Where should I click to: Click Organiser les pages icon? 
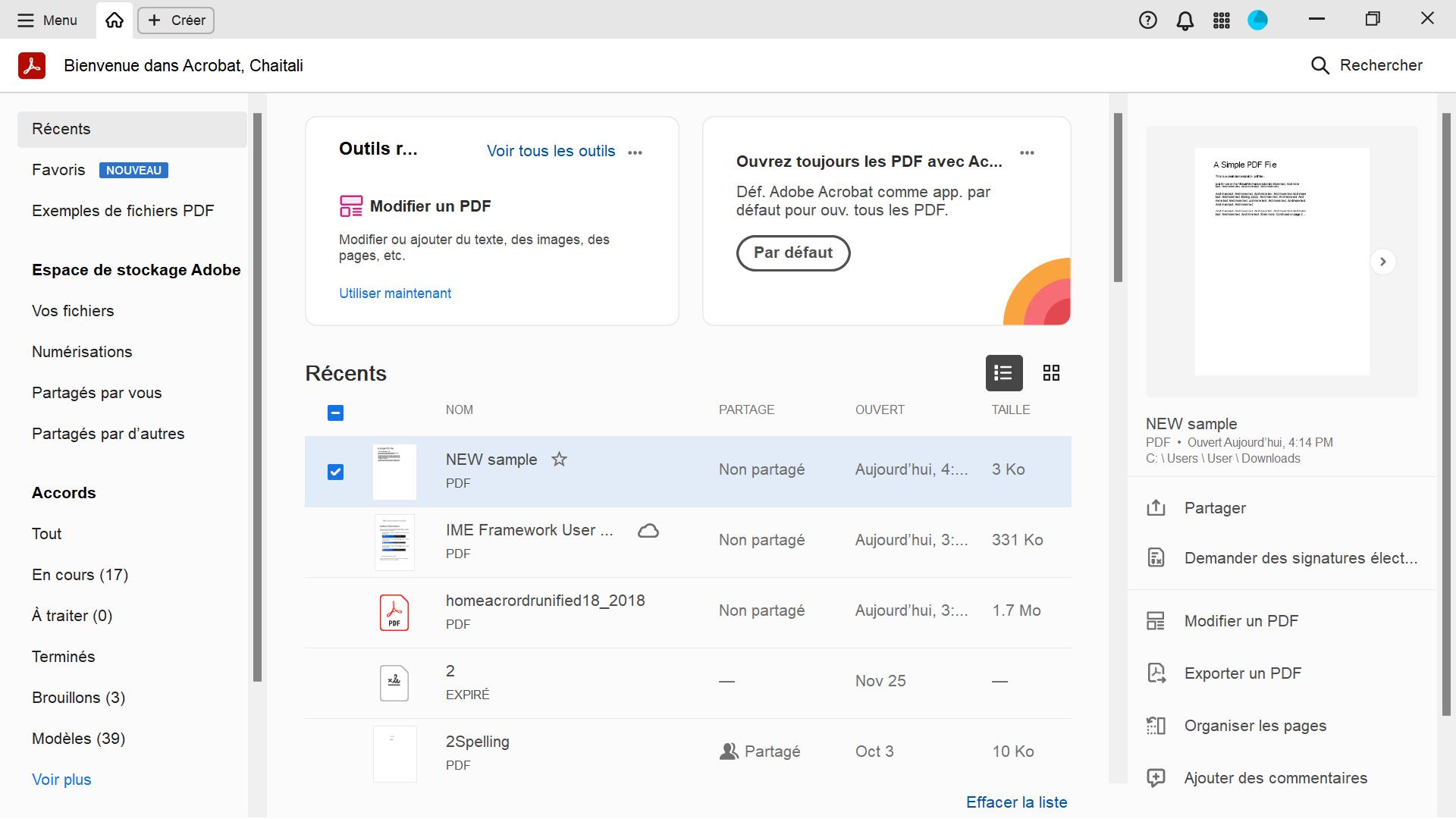pyautogui.click(x=1156, y=726)
